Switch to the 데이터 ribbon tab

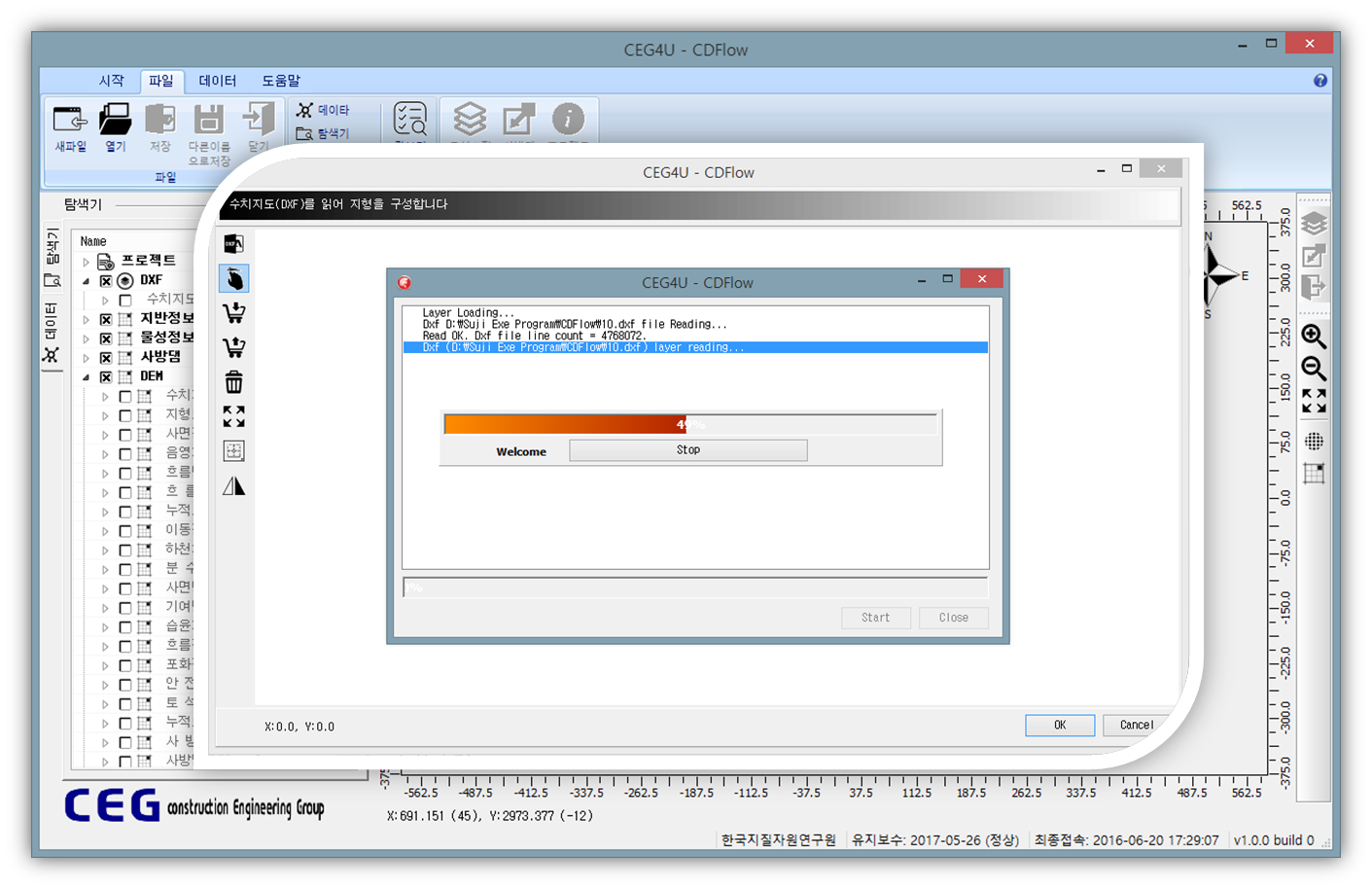[218, 81]
